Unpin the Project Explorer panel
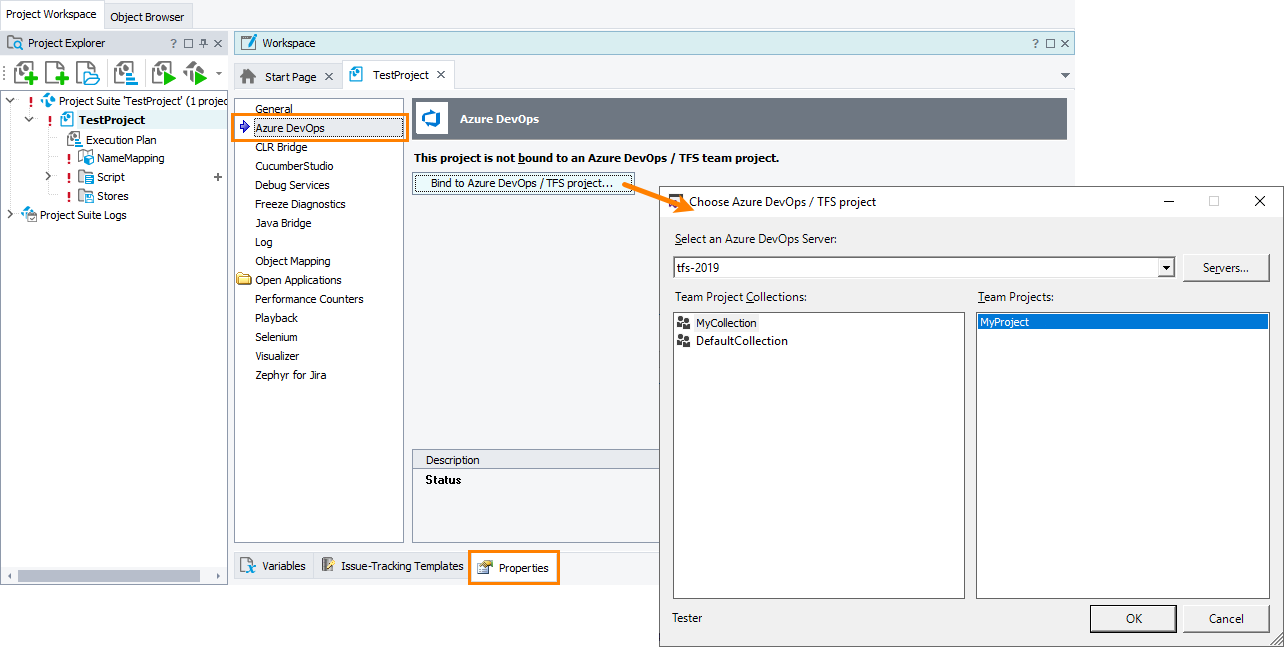This screenshot has height=649, width=1286. coord(203,43)
